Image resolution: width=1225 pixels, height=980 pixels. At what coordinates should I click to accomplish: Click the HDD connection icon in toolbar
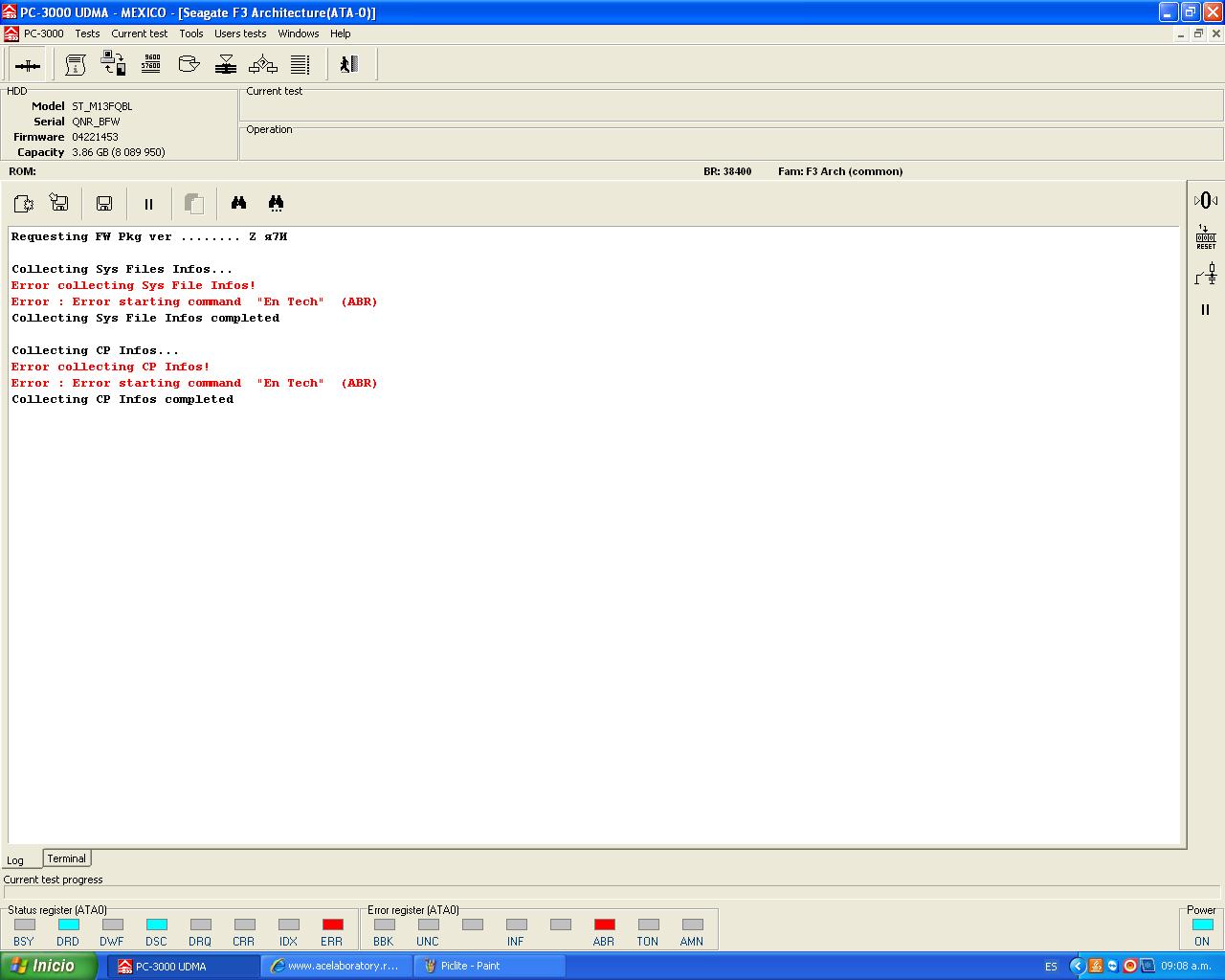click(x=28, y=65)
